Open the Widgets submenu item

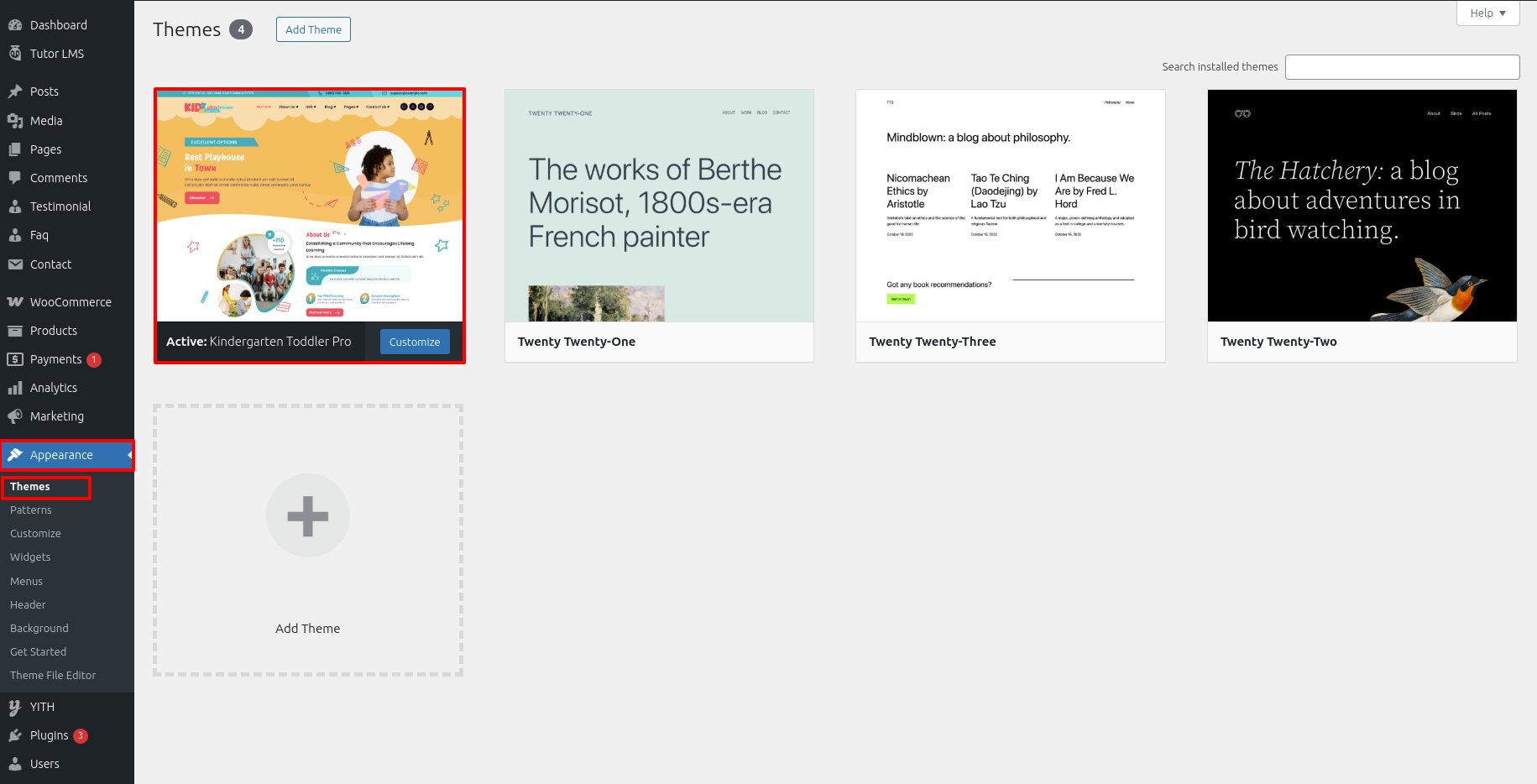30,557
